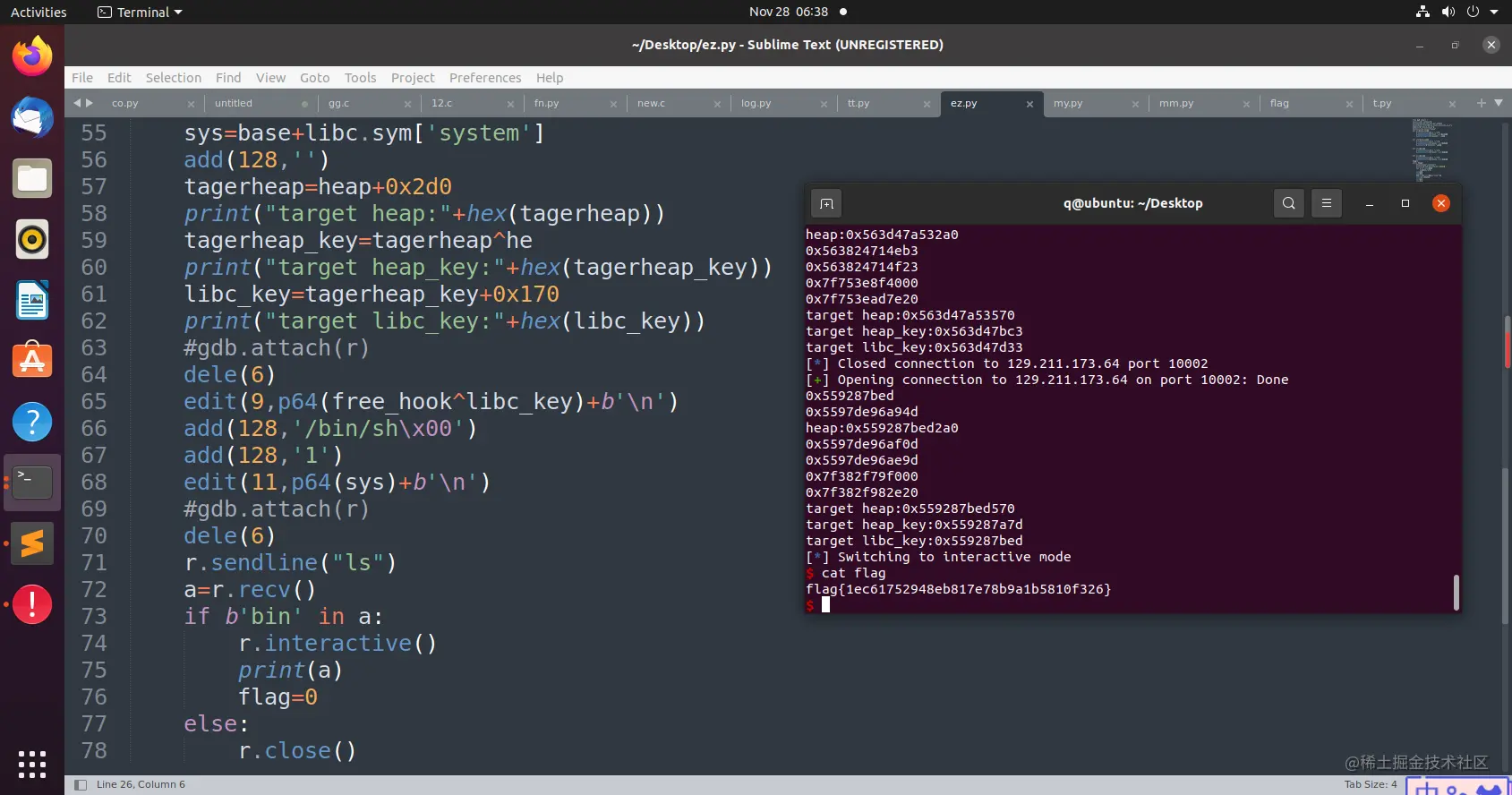Image resolution: width=1512 pixels, height=795 pixels.
Task: Close the co.py tab
Action: click(191, 104)
